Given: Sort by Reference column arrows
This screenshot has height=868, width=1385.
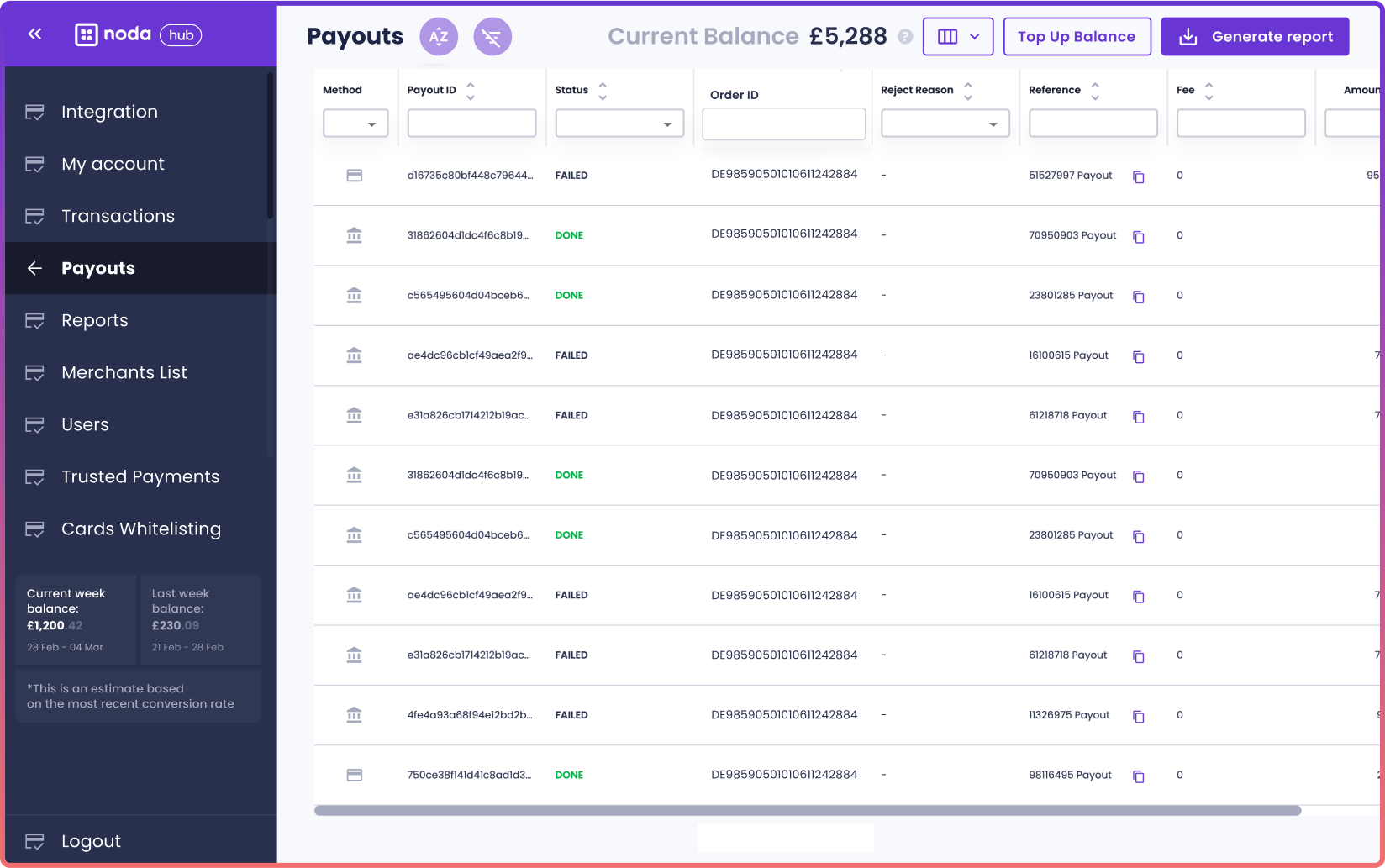Looking at the screenshot, I should click(x=1095, y=90).
